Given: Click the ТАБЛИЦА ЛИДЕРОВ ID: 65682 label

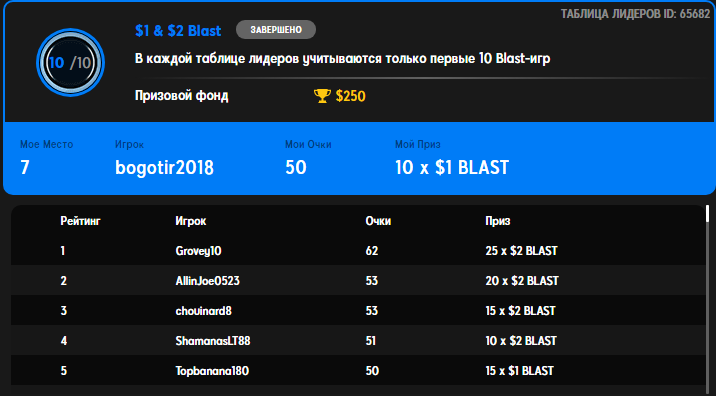Looking at the screenshot, I should (635, 14).
